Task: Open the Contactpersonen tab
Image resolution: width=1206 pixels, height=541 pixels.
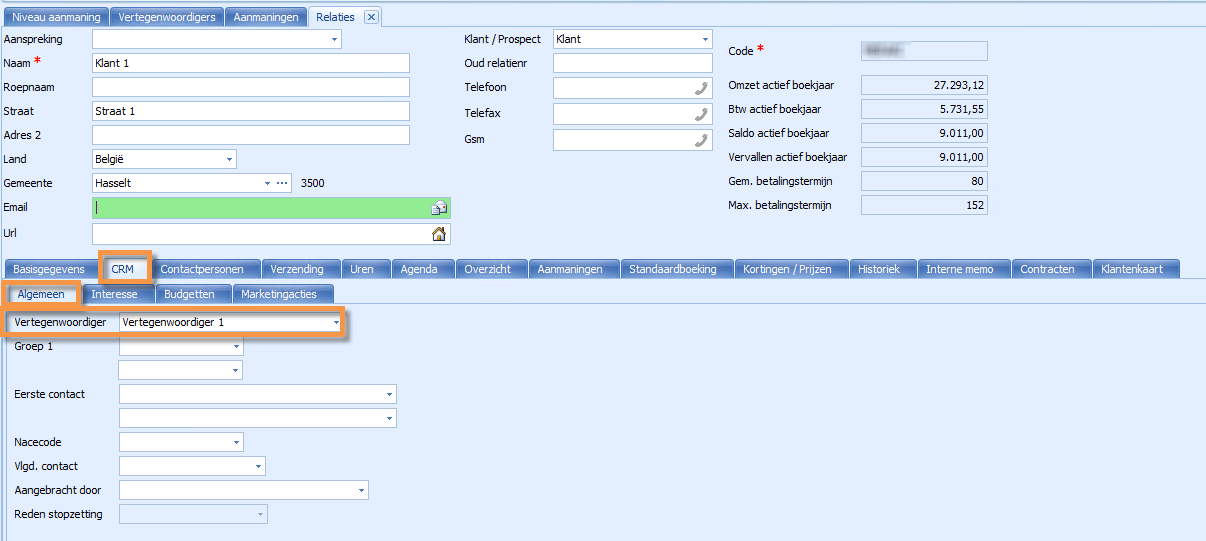Action: pyautogui.click(x=207, y=269)
